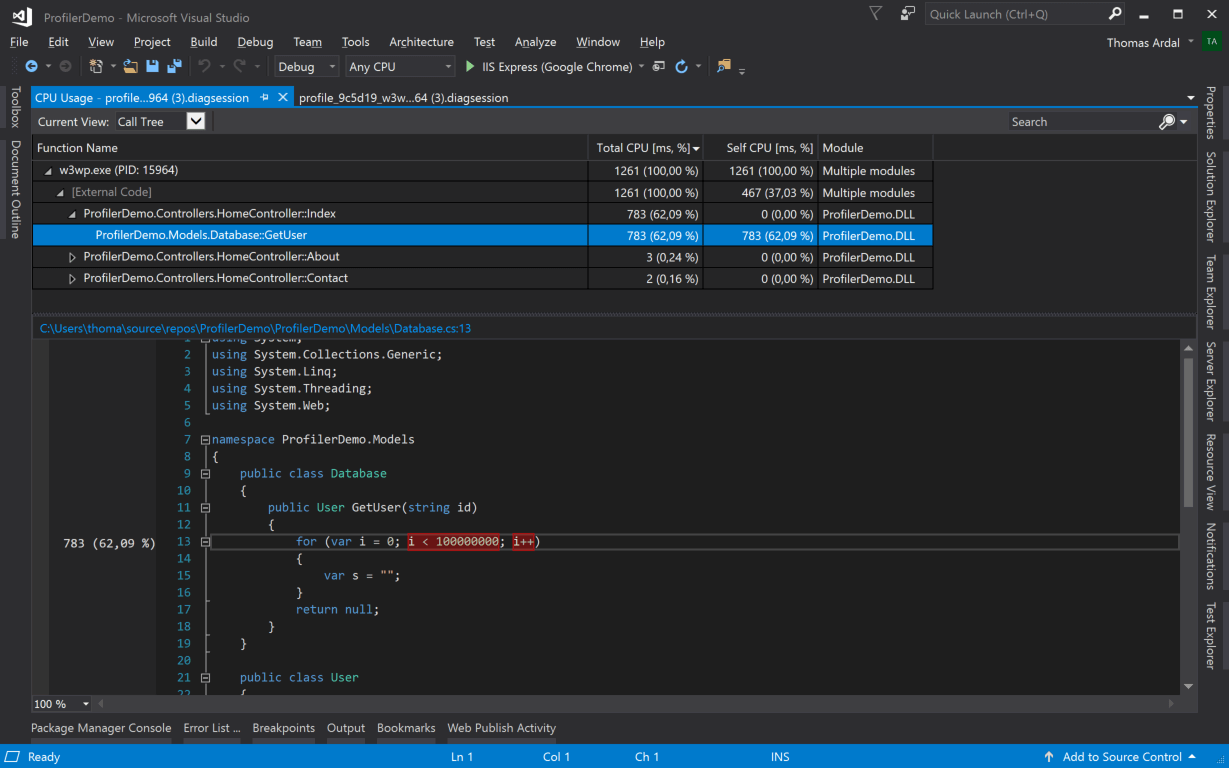Click the Send Feedback icon
1229x768 pixels.
click(x=907, y=14)
